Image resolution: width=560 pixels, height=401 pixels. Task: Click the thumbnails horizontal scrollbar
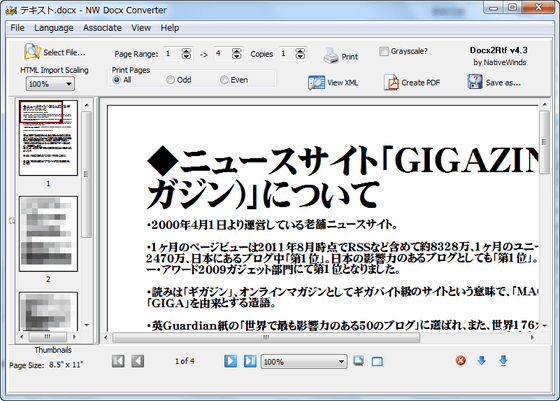tap(48, 337)
